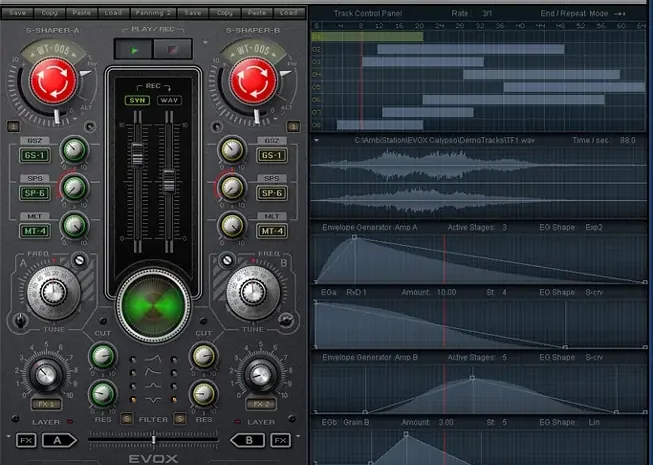
Task: Click the A/B layer crossfade slider
Action: click(x=152, y=440)
